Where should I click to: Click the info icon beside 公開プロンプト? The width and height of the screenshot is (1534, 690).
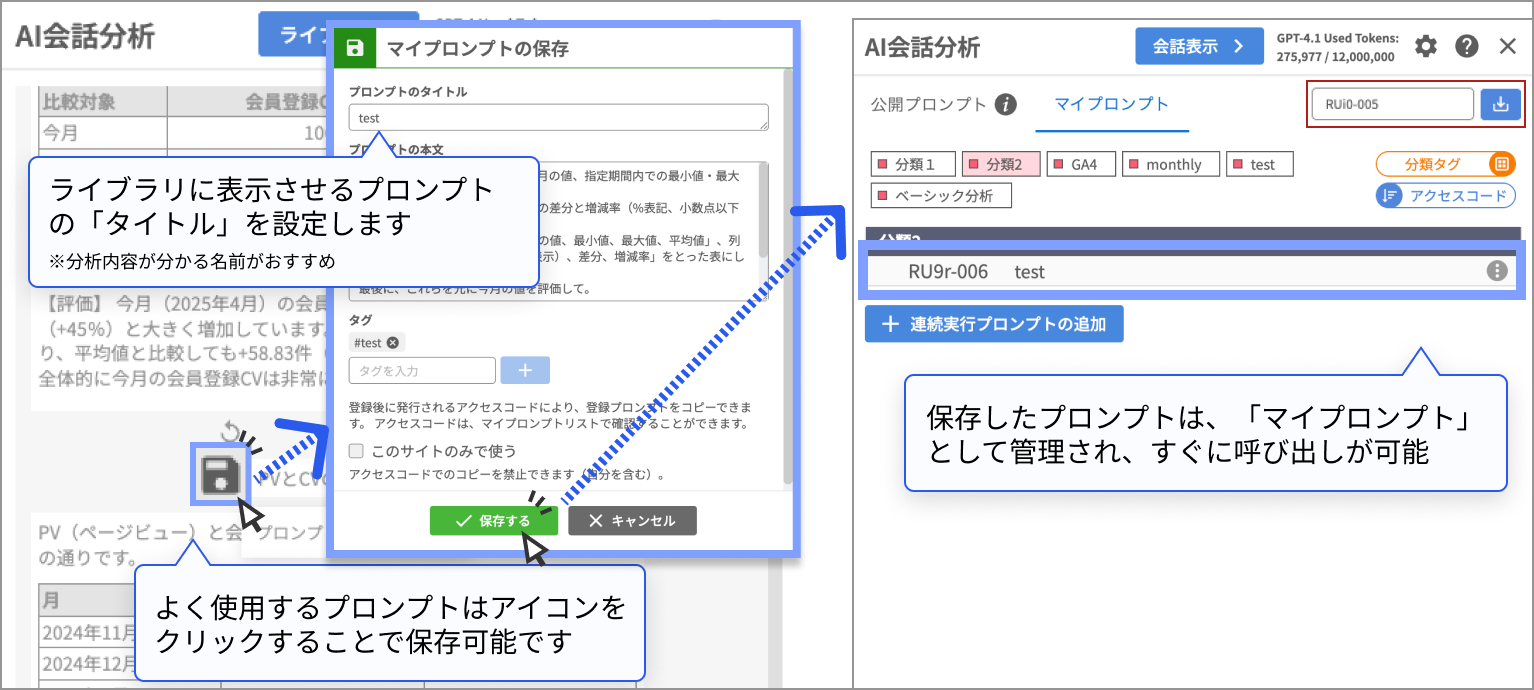[x=1006, y=105]
